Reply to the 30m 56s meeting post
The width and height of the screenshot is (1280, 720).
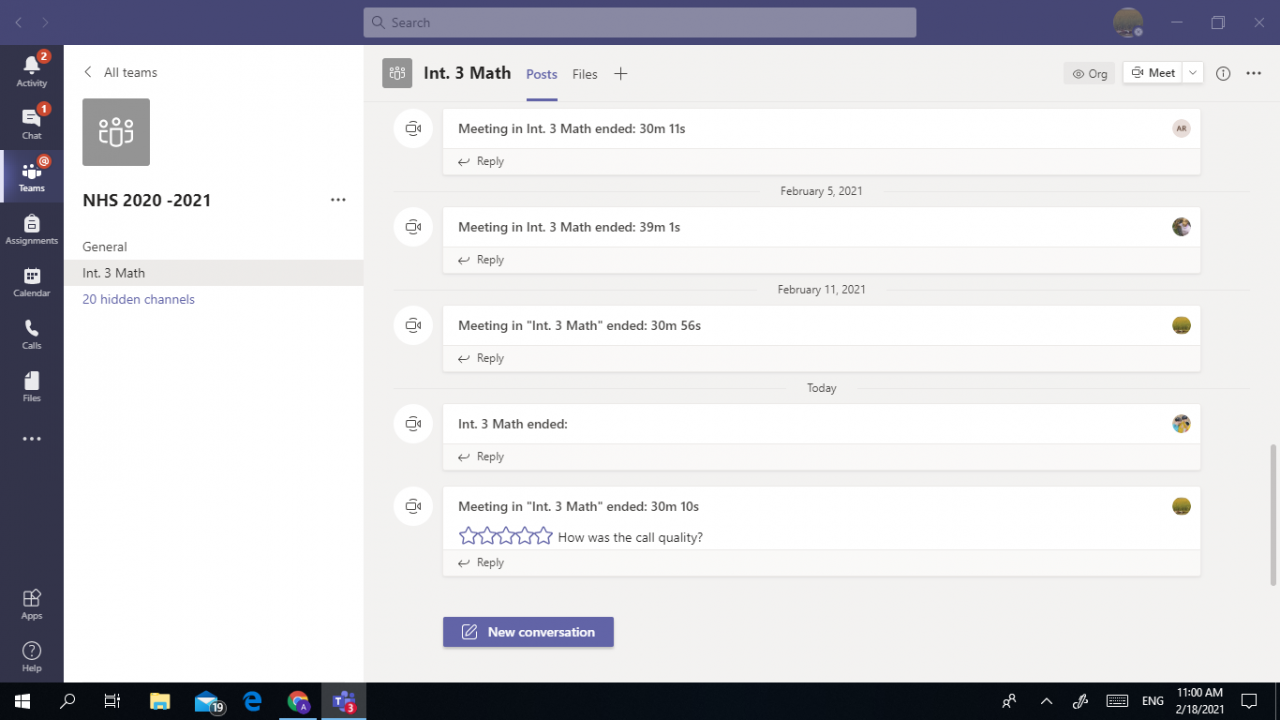tap(481, 358)
